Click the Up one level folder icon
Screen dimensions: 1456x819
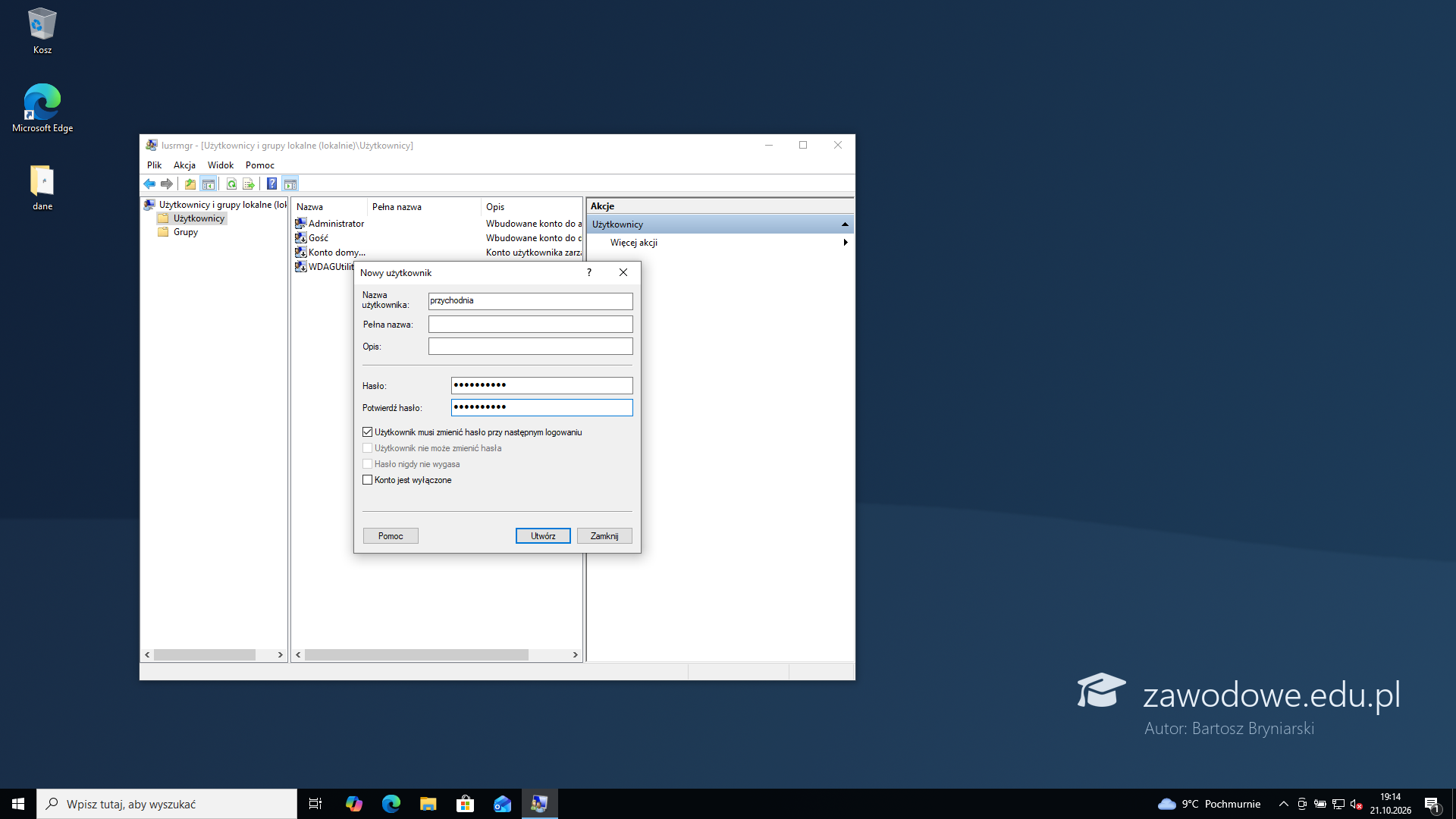coord(190,184)
